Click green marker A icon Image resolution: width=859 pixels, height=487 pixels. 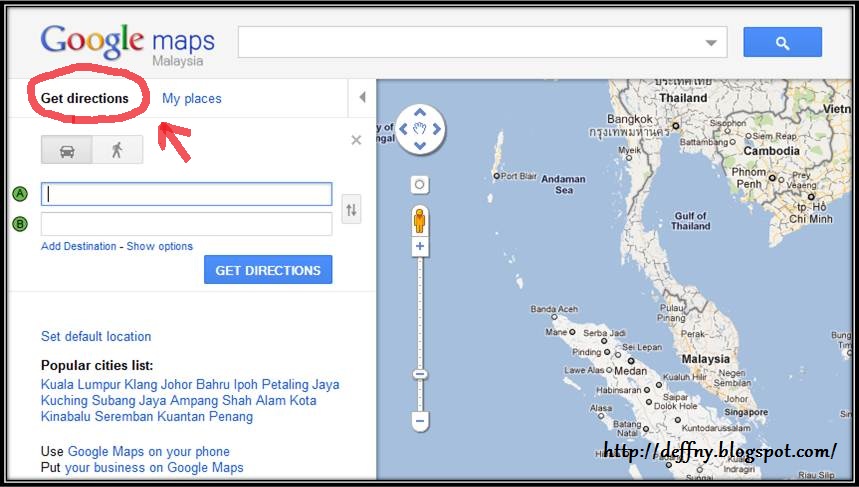20,194
